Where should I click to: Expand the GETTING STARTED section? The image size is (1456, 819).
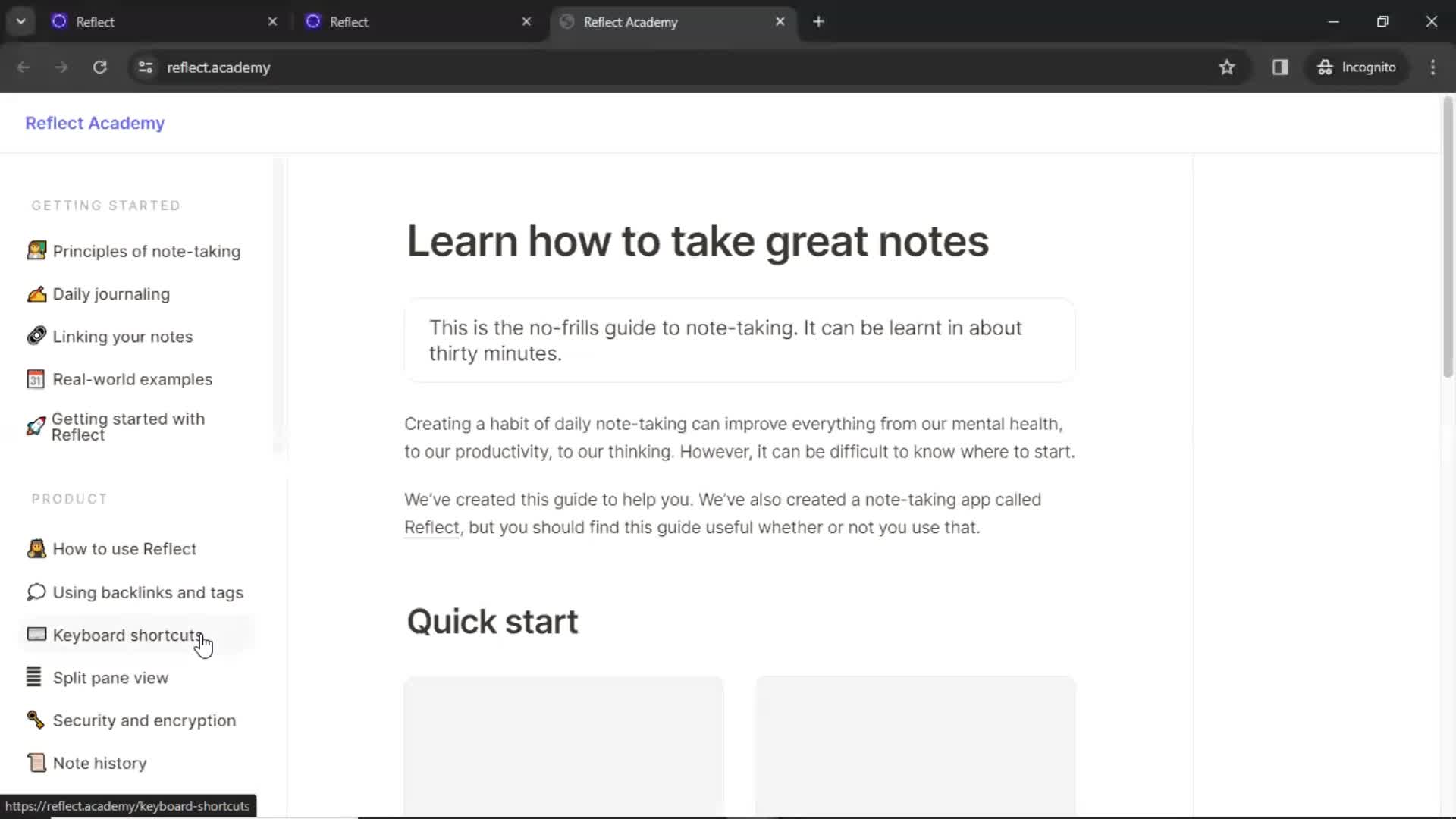pos(105,205)
